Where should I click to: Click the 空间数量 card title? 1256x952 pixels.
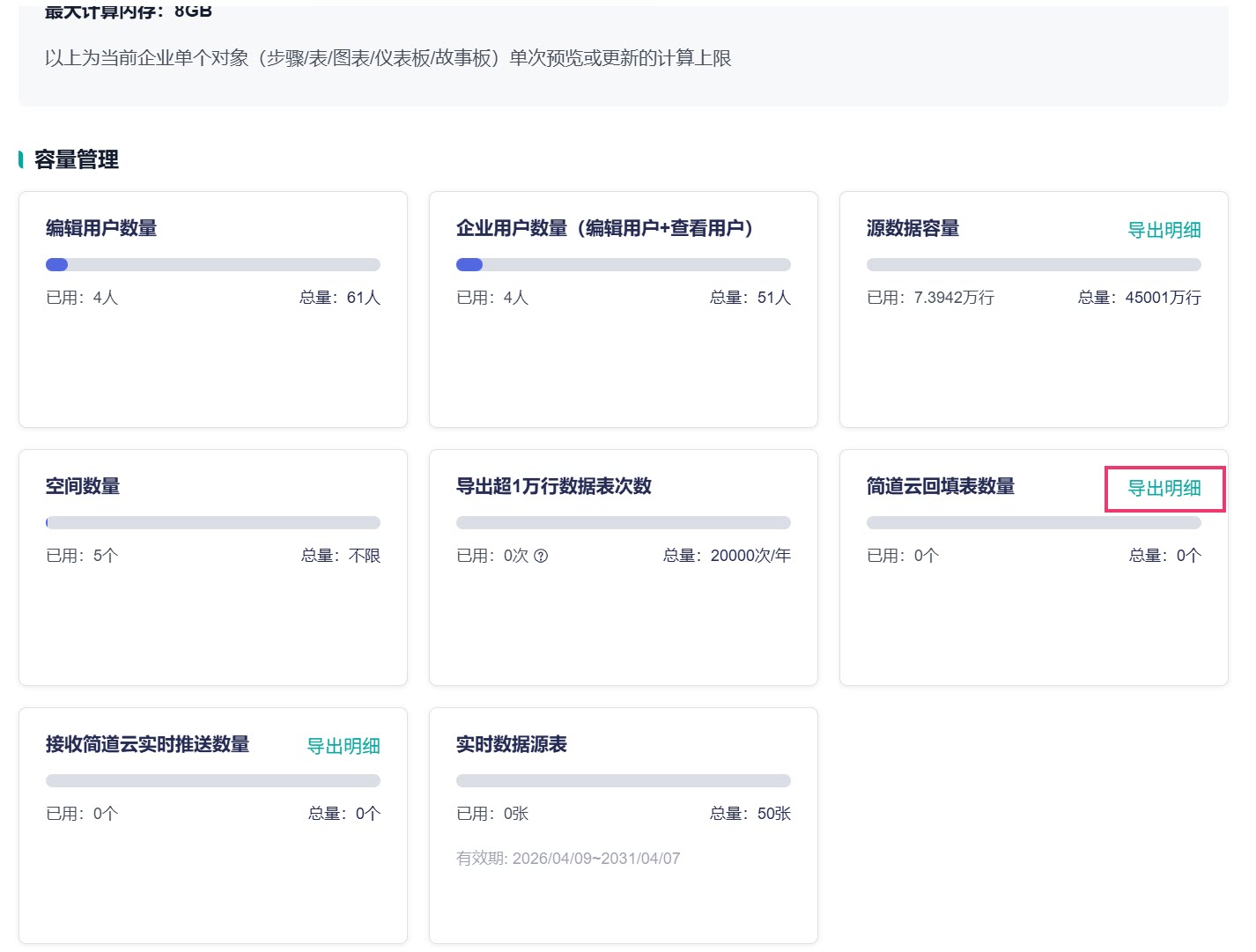click(83, 486)
